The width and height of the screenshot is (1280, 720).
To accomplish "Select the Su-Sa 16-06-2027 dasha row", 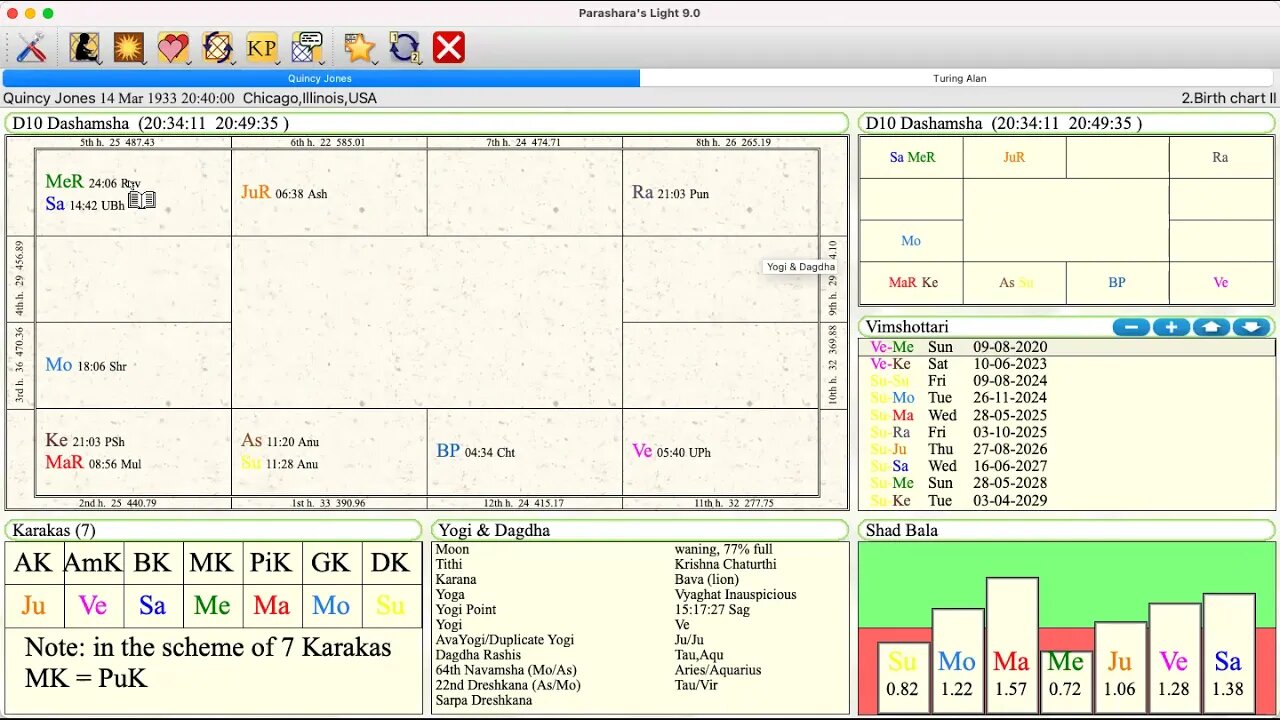I will tap(1067, 466).
